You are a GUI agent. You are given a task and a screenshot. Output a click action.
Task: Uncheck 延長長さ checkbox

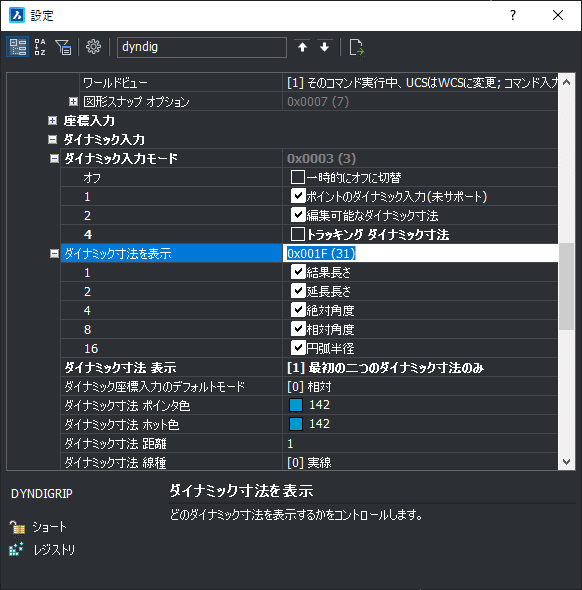click(298, 291)
